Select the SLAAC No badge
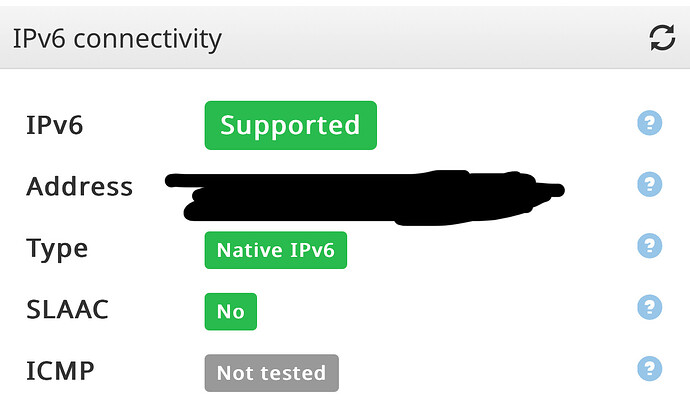The image size is (690, 402). click(x=231, y=311)
